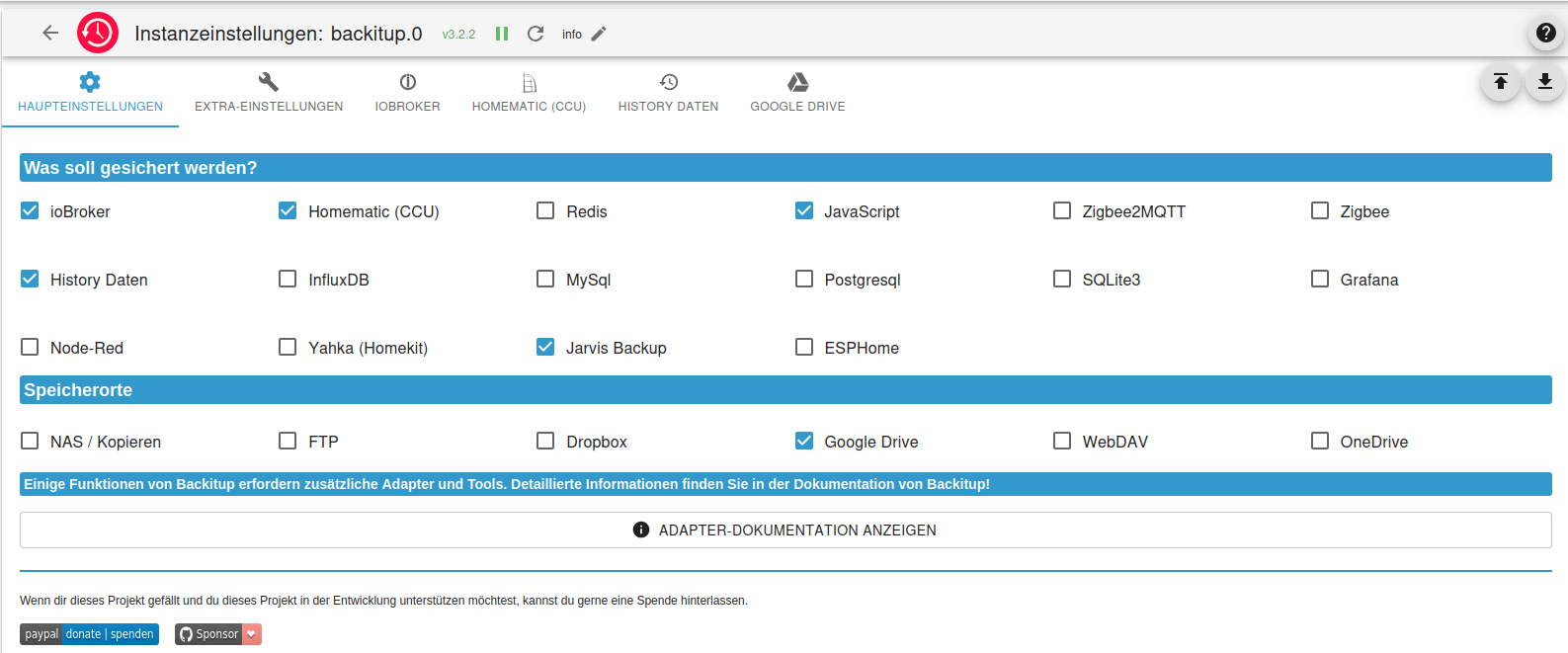Click the gear icon for Haupteinstellungen
The width and height of the screenshot is (1568, 653).
click(90, 82)
